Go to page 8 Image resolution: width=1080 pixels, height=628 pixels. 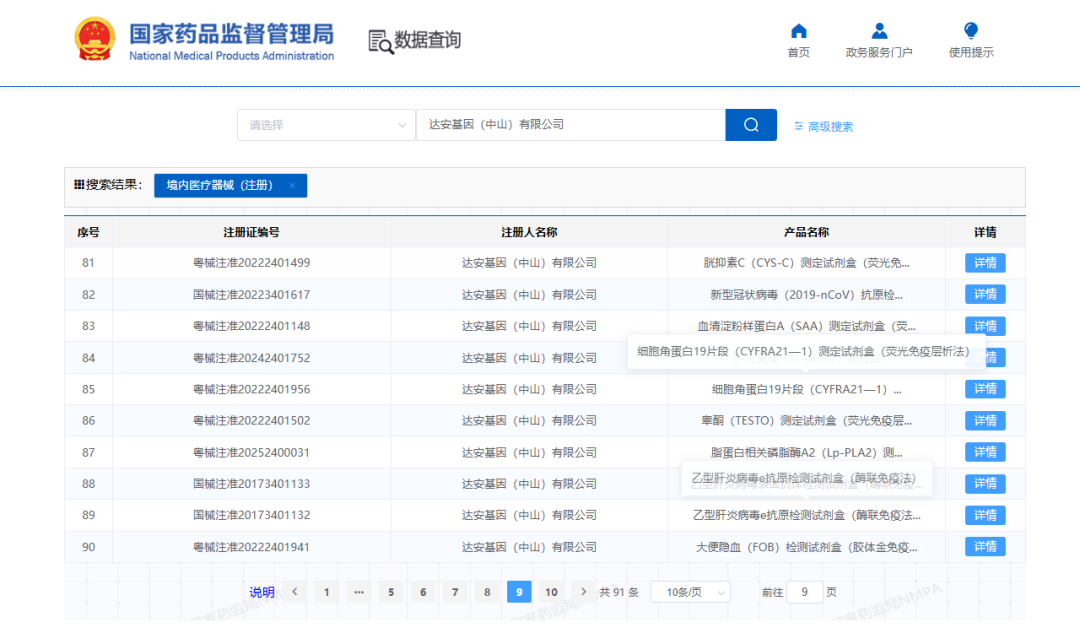487,592
